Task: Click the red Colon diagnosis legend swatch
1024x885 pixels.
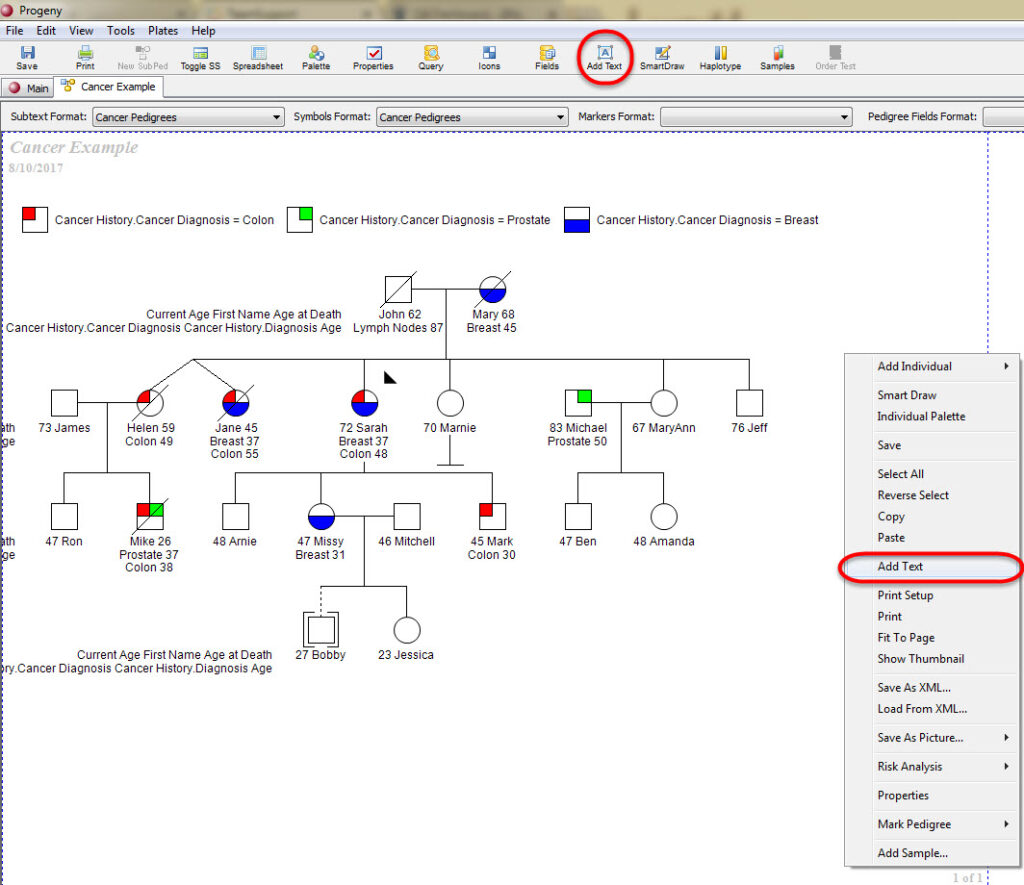Action: pyautogui.click(x=33, y=217)
